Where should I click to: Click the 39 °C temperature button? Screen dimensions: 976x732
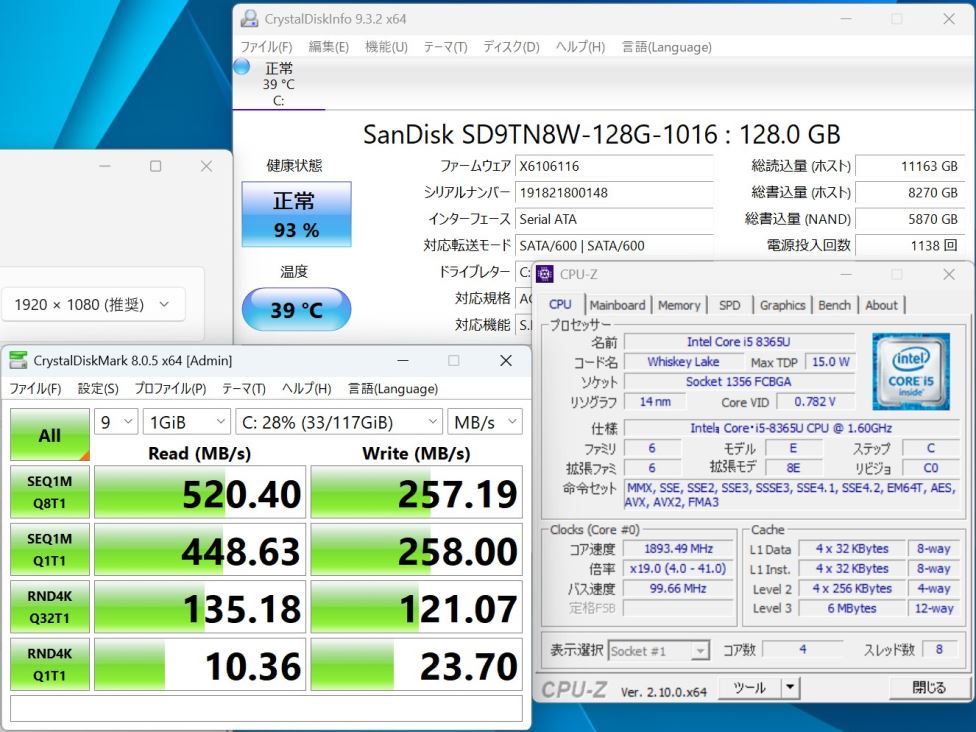coord(296,309)
